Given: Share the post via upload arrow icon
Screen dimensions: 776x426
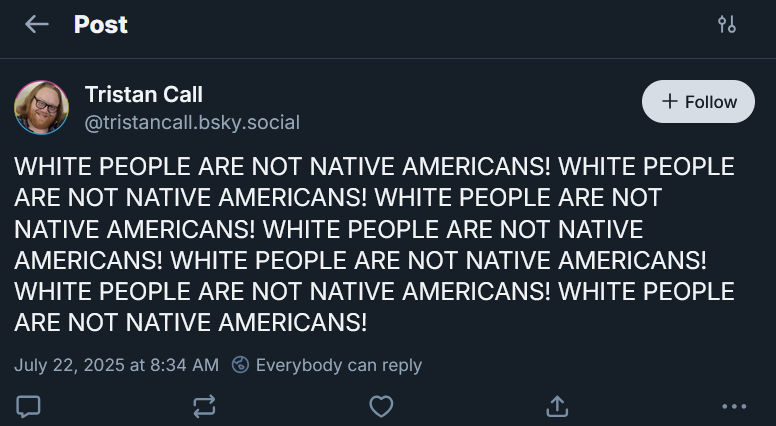Looking at the screenshot, I should click(557, 406).
